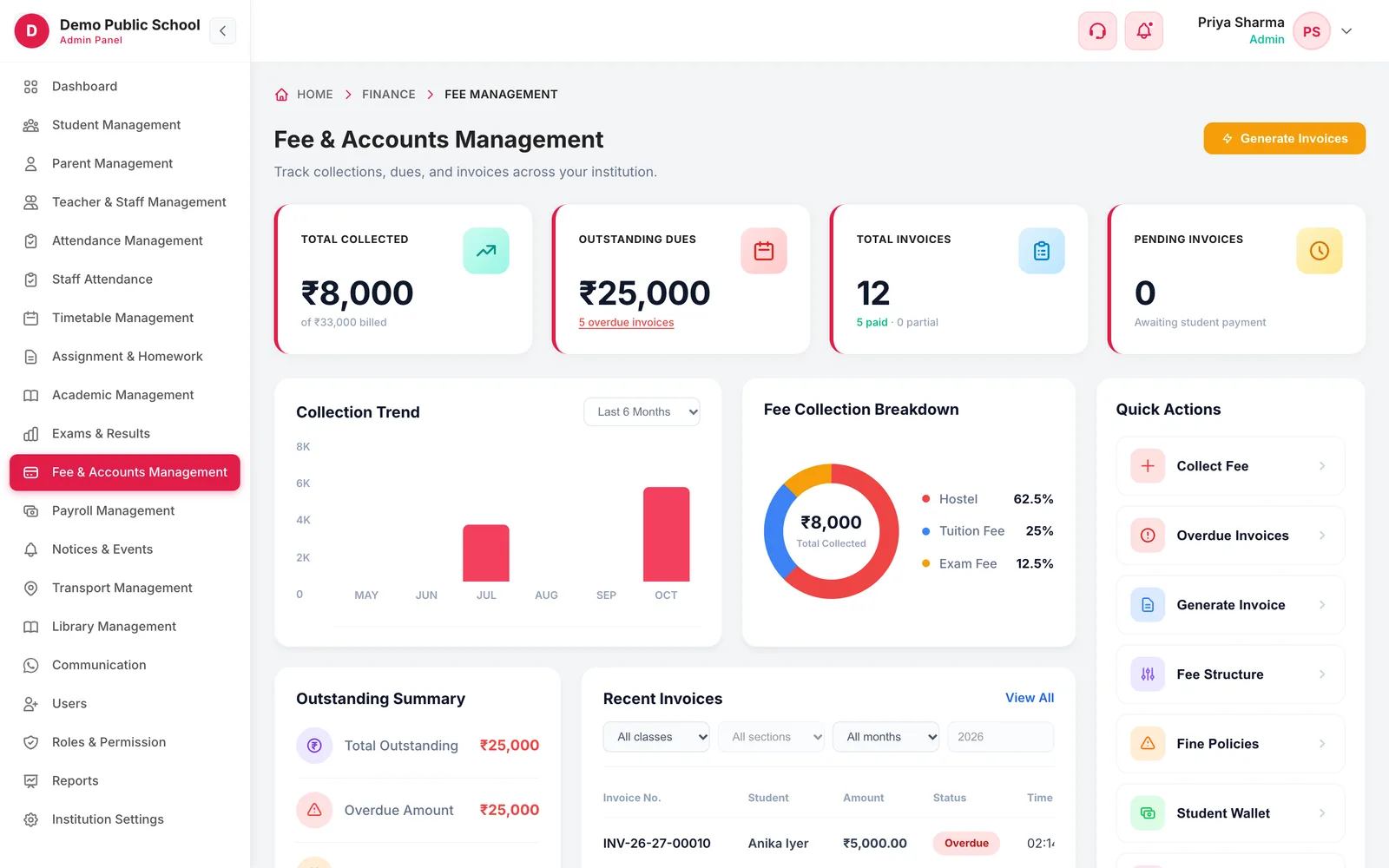Click the 2026 year input field
This screenshot has width=1389, height=868.
pos(1000,737)
